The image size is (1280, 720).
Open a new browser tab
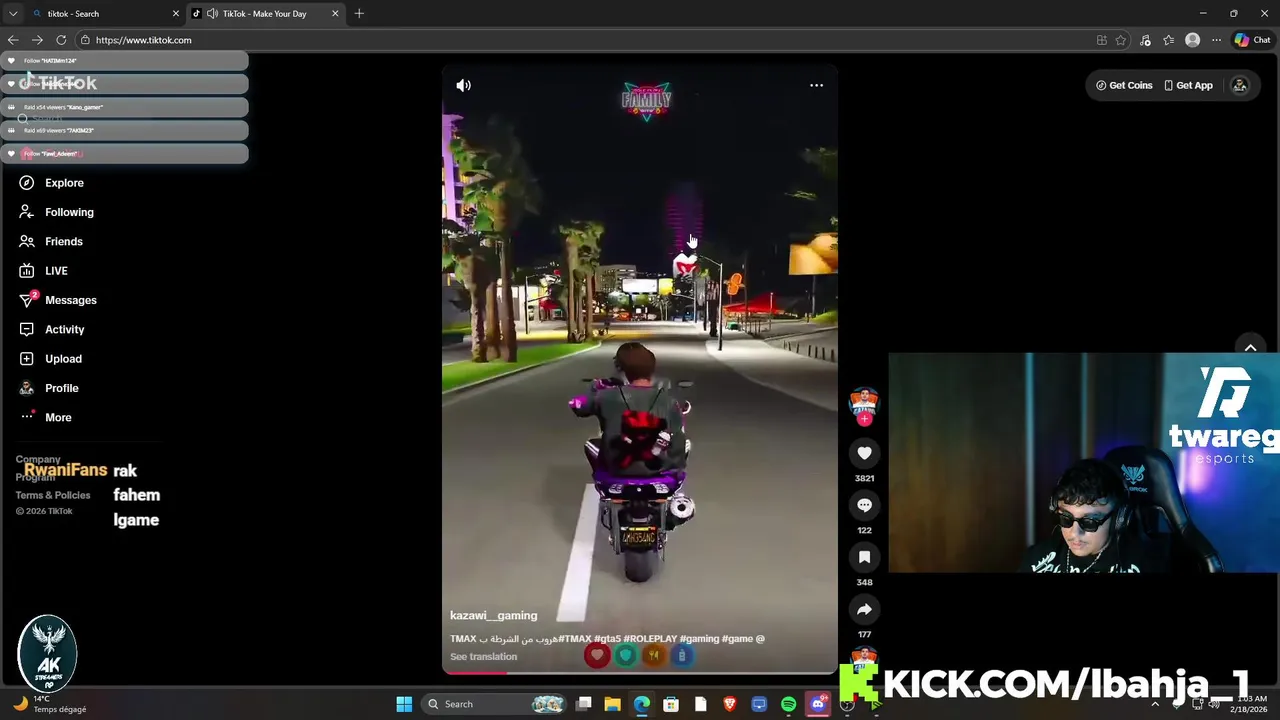pyautogui.click(x=359, y=14)
